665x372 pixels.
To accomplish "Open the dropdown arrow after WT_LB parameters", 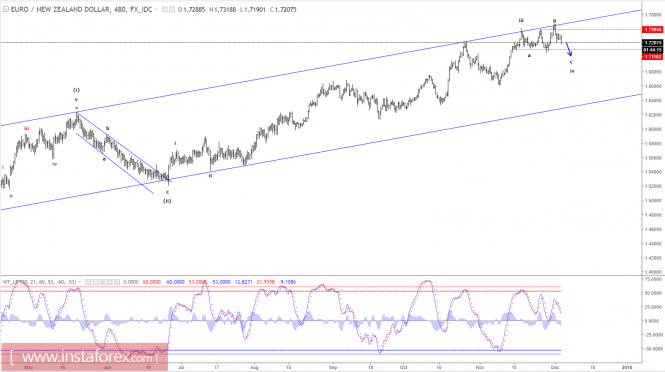I will coord(79,282).
